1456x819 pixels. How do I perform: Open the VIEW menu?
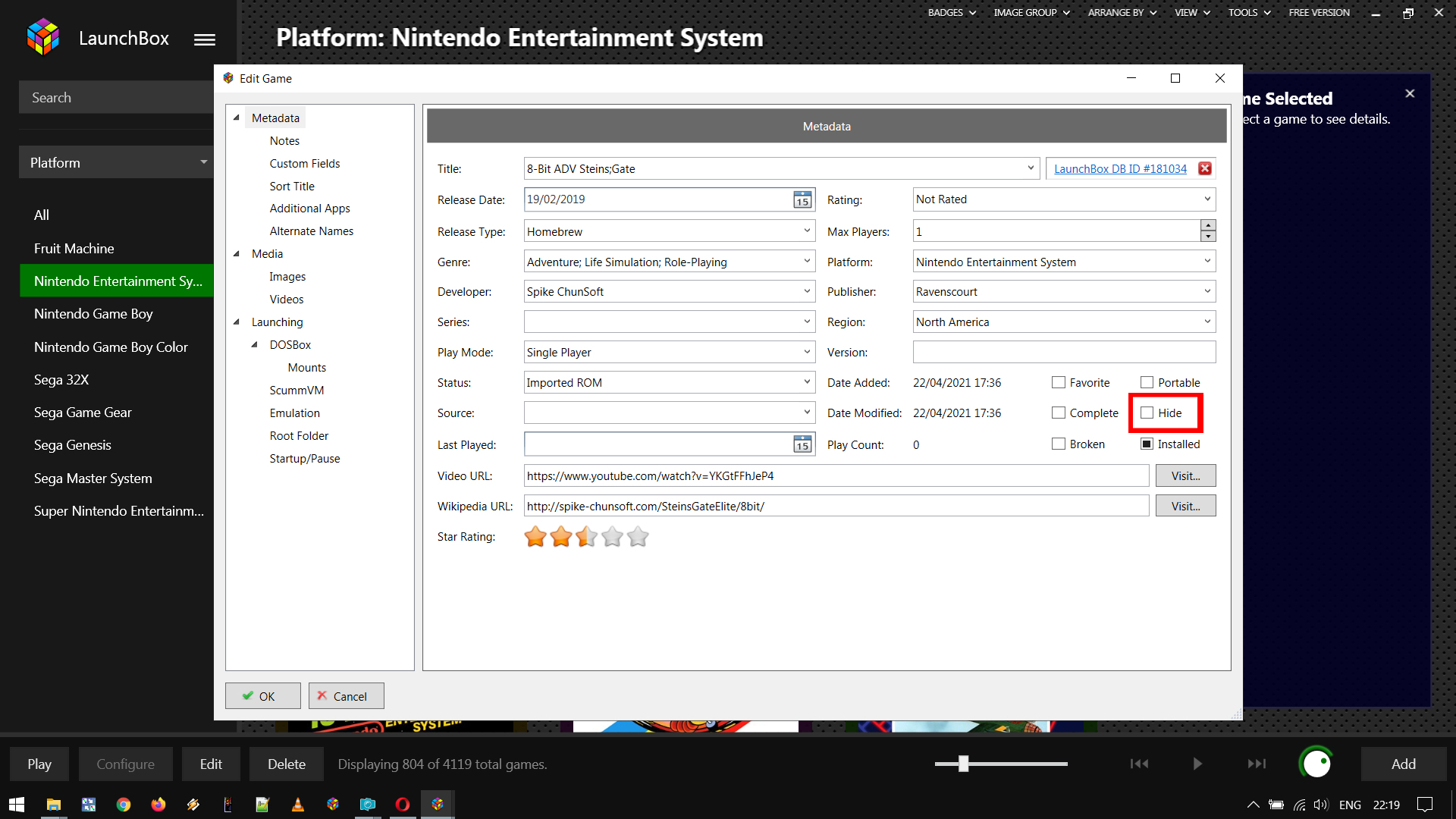1192,12
